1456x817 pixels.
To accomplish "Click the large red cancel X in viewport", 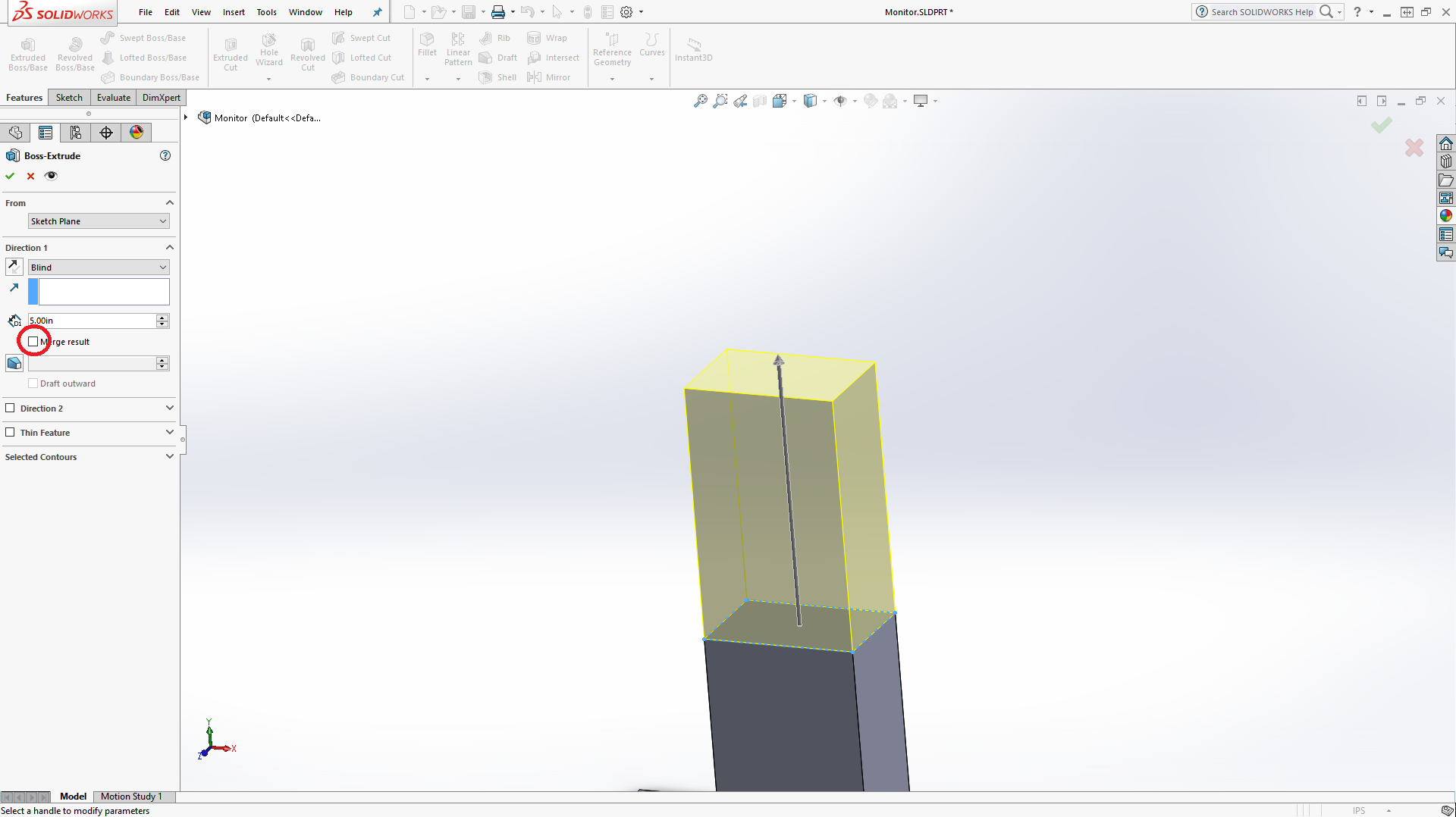I will pos(1414,148).
